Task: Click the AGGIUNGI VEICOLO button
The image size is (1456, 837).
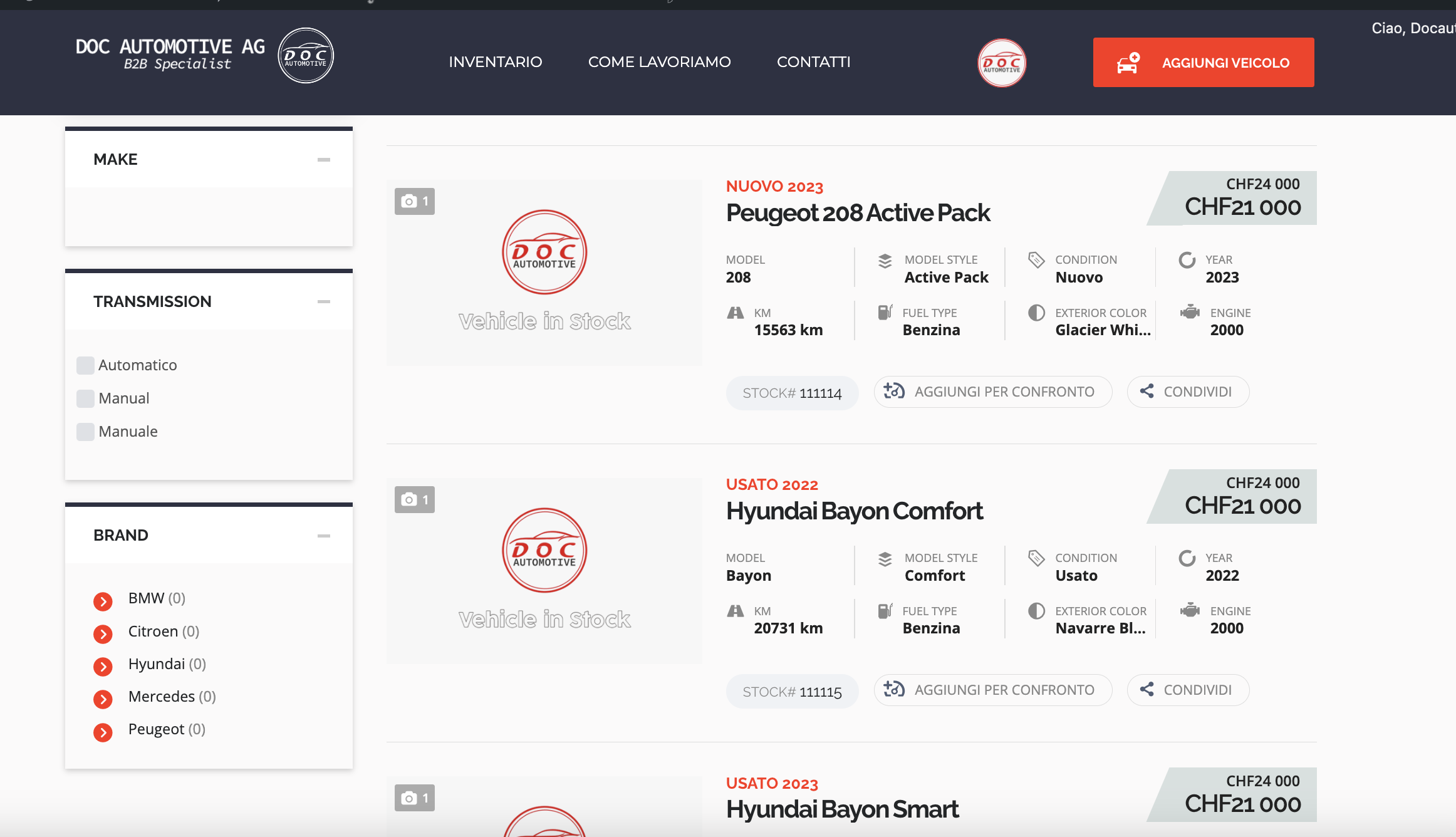Action: [1203, 63]
